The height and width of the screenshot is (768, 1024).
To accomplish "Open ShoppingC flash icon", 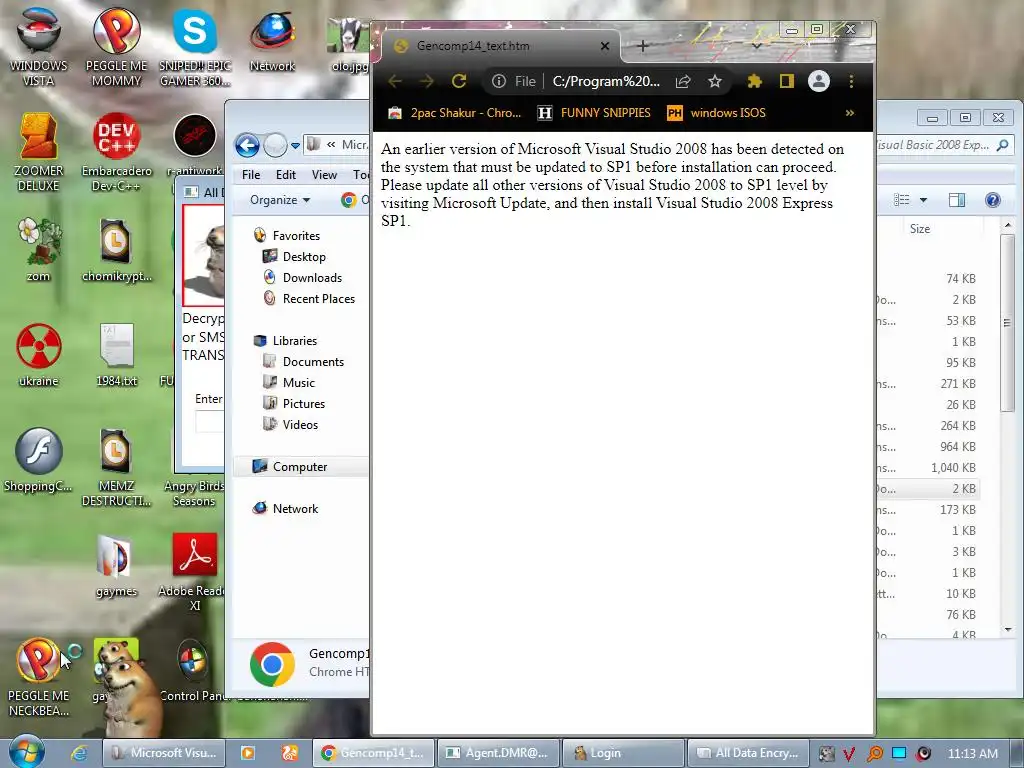I will pos(39,460).
